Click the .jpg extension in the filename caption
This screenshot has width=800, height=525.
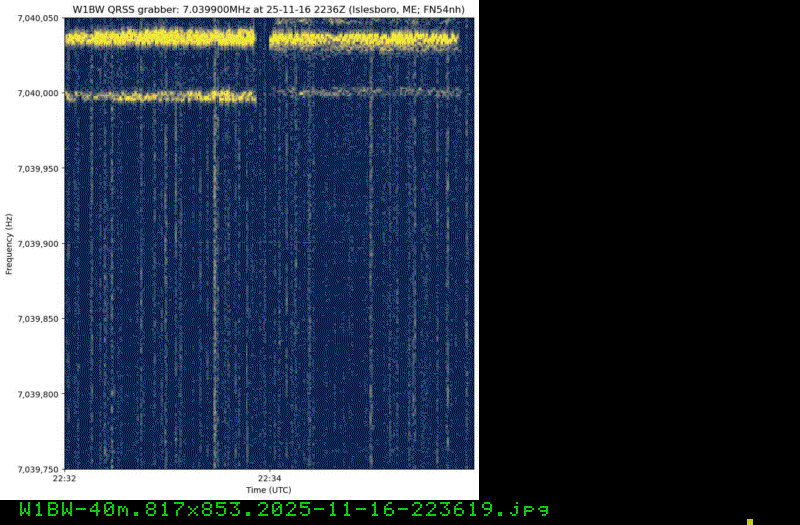pos(529,509)
